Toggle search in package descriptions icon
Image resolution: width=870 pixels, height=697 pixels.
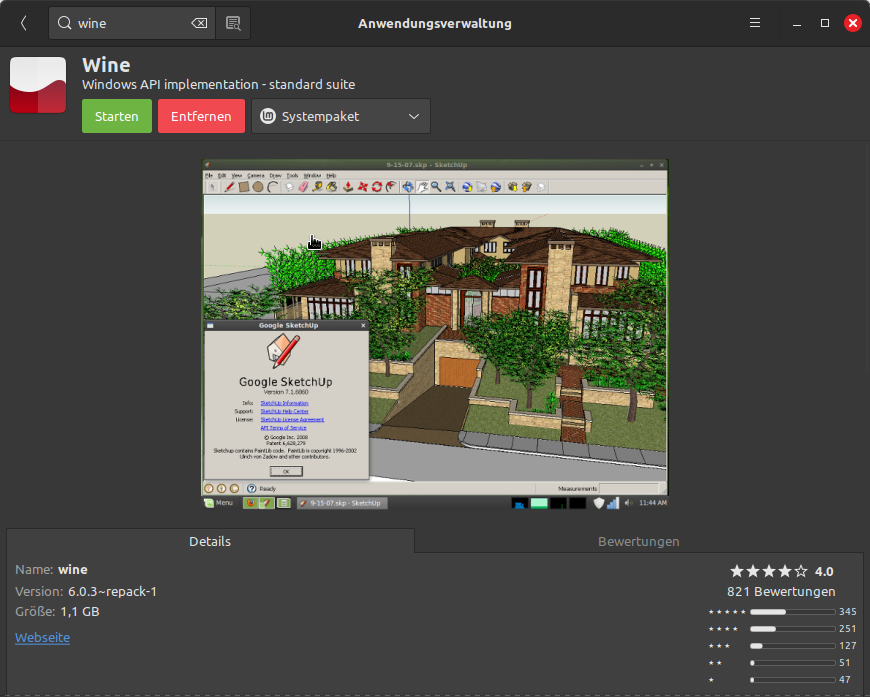(x=233, y=23)
